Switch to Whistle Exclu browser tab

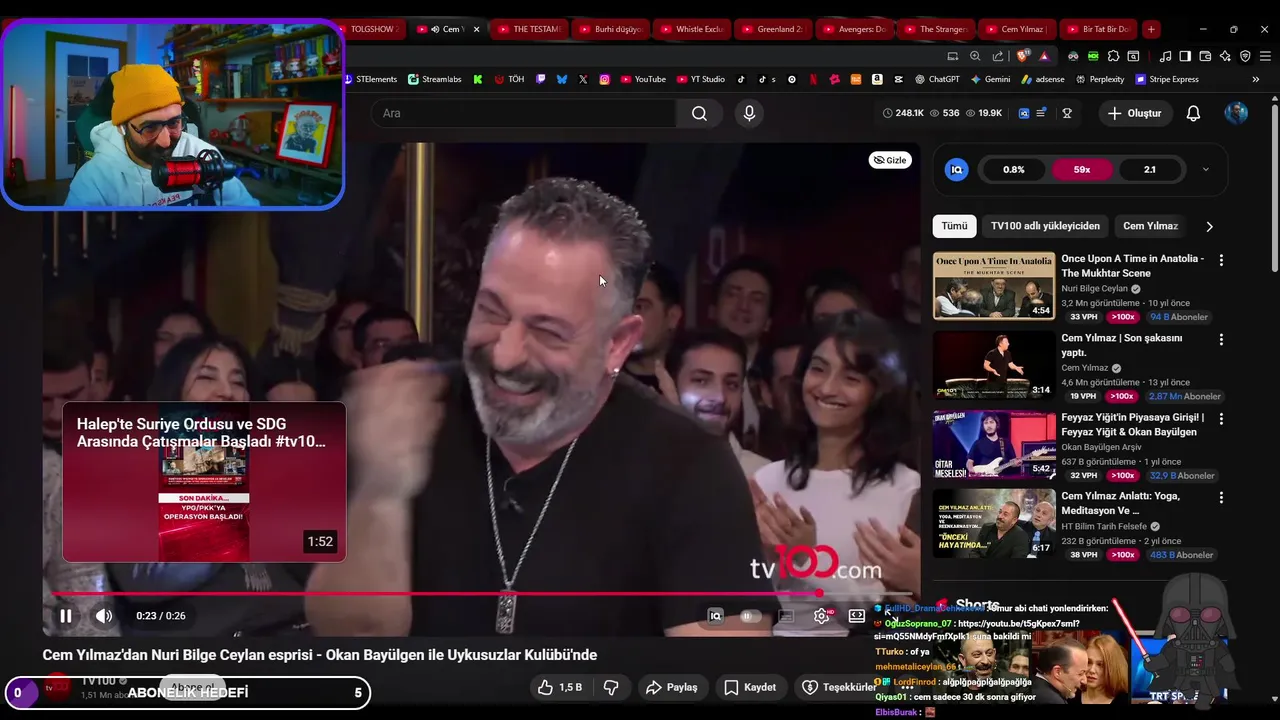[x=692, y=29]
